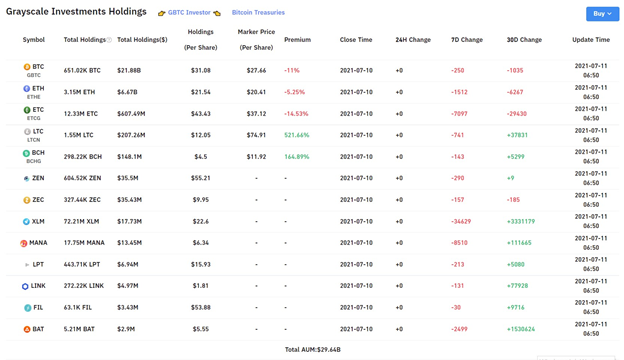
Task: Select the ZEC symbol row
Action: point(312,200)
